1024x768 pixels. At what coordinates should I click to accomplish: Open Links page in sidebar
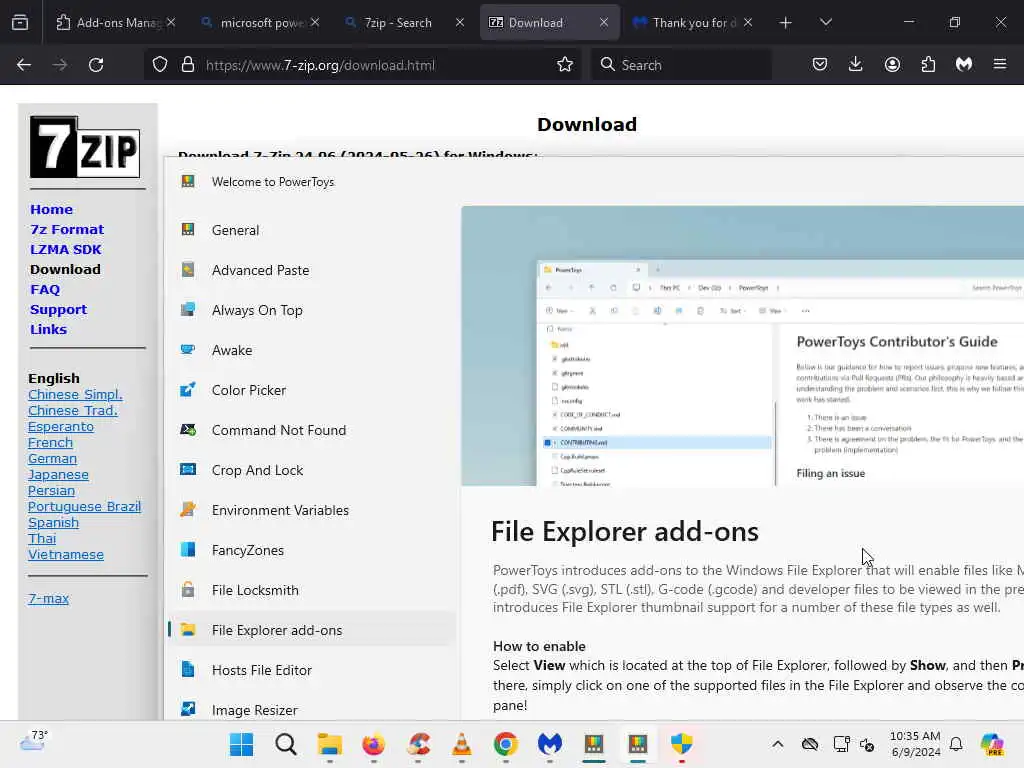[48, 329]
